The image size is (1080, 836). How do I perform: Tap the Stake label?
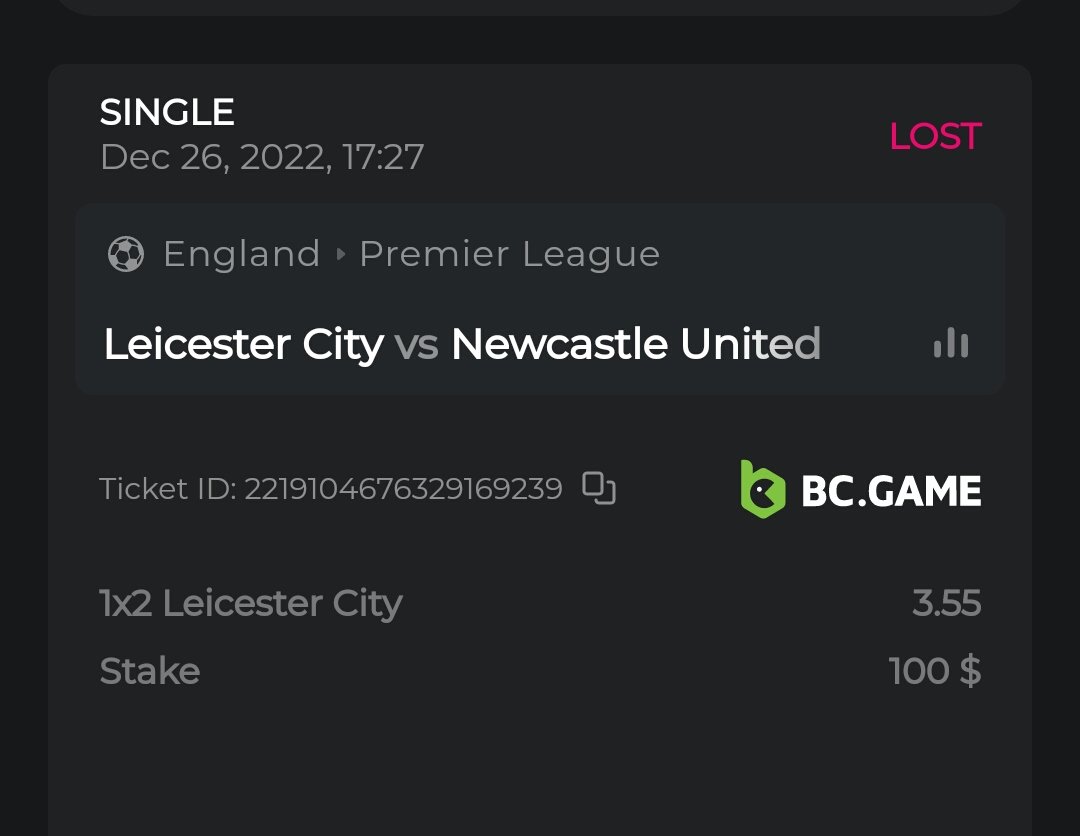pos(150,671)
